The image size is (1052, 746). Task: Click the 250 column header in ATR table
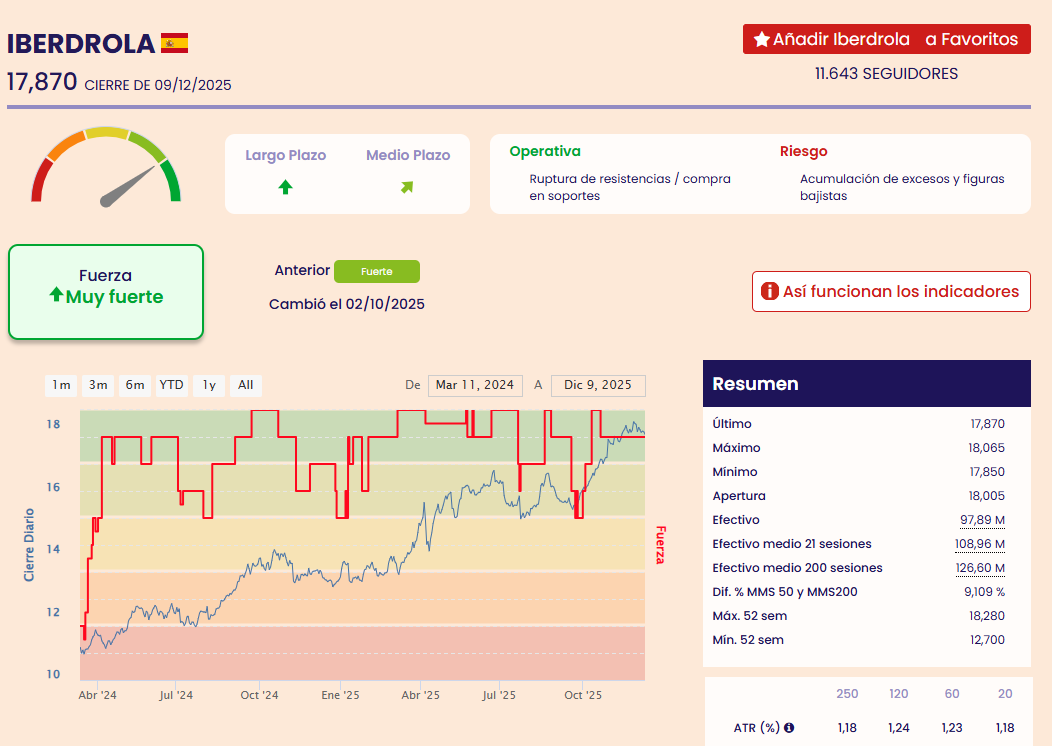pyautogui.click(x=847, y=694)
